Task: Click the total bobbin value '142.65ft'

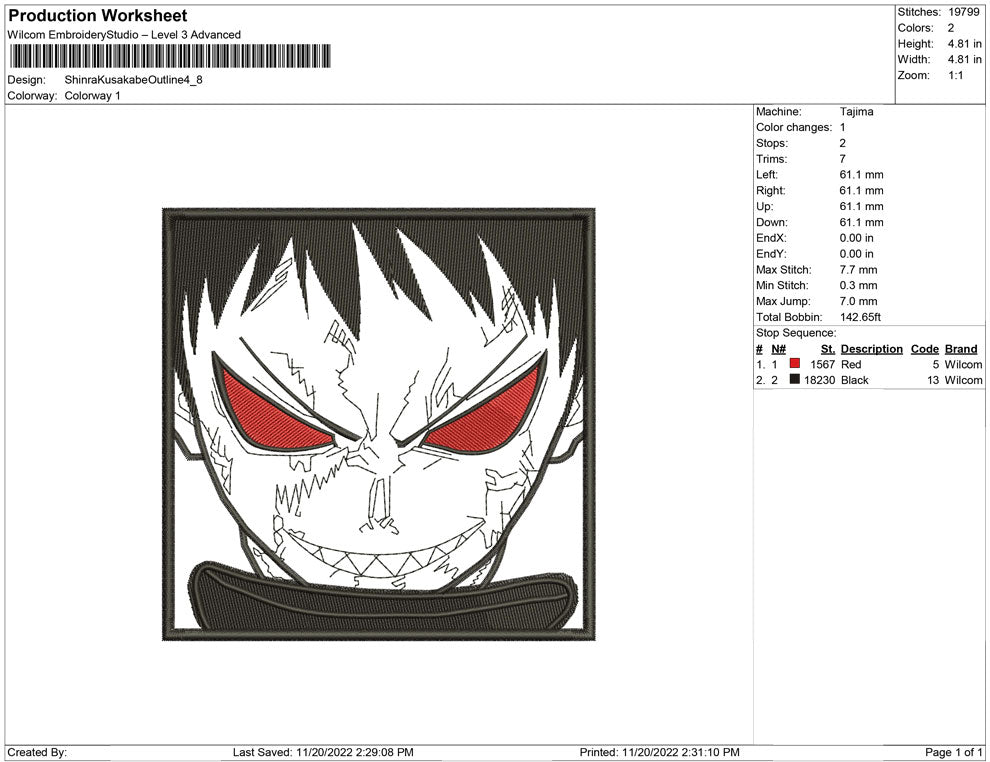Action: pos(860,317)
